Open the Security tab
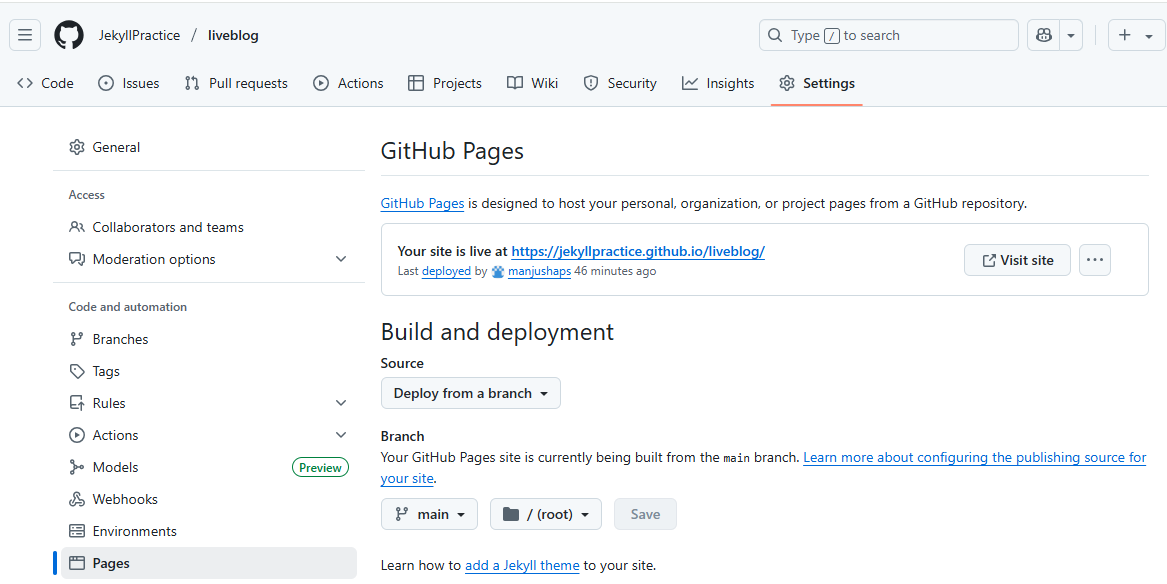1167x584 pixels. pos(620,83)
